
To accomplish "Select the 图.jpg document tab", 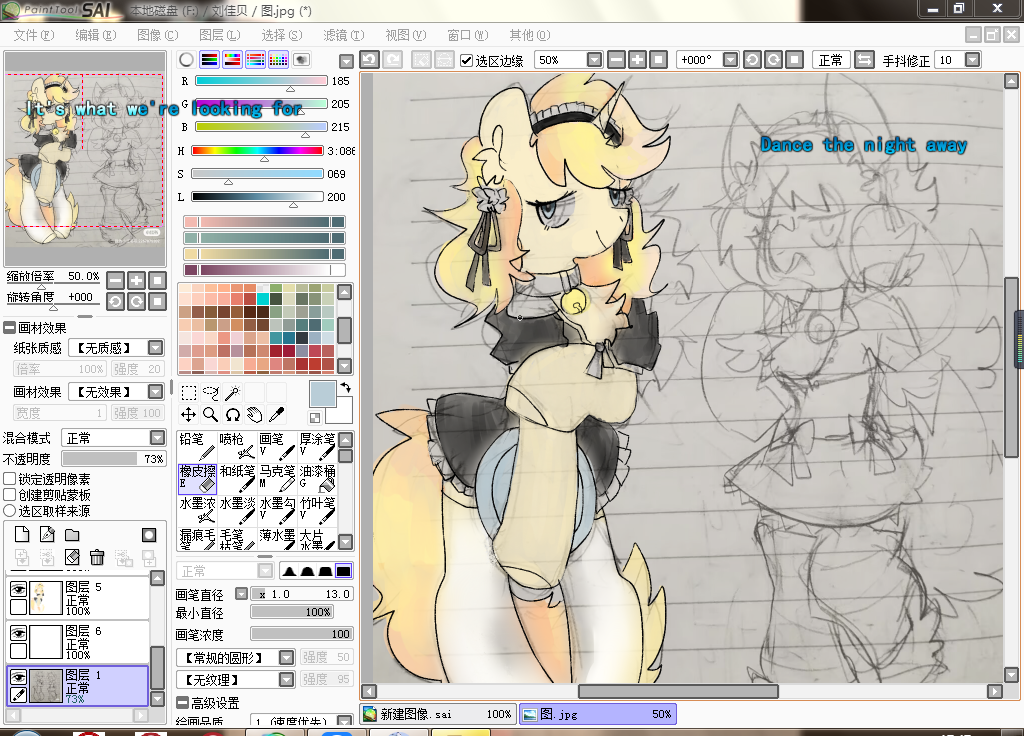I will click(598, 714).
